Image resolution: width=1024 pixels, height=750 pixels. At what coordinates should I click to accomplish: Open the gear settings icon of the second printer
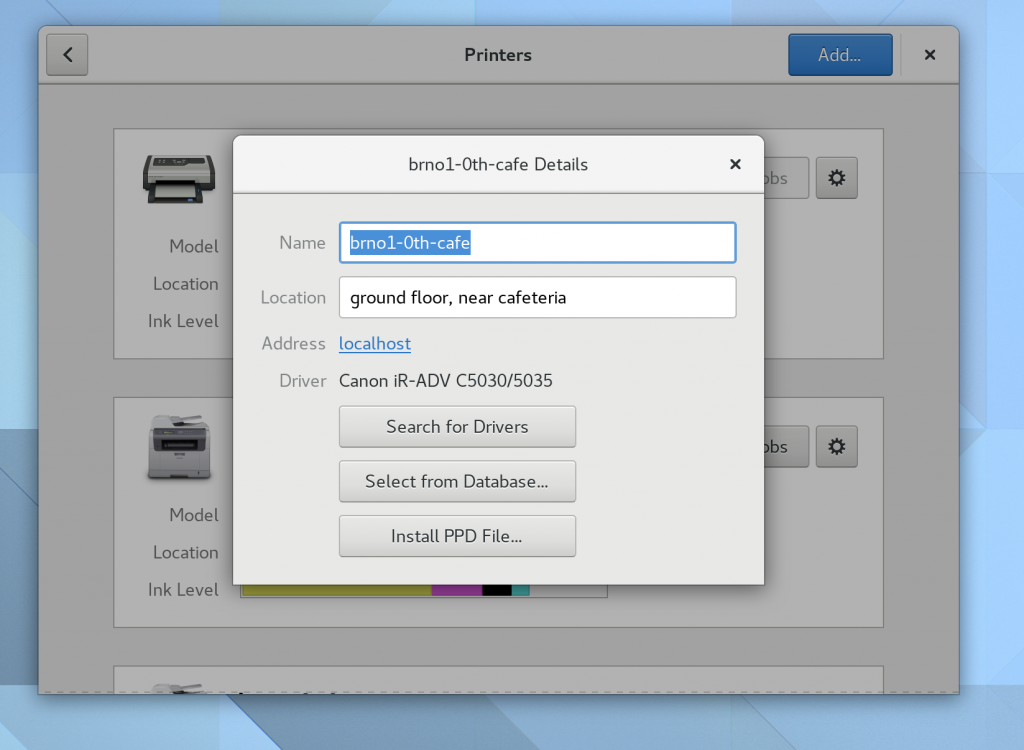(x=836, y=446)
